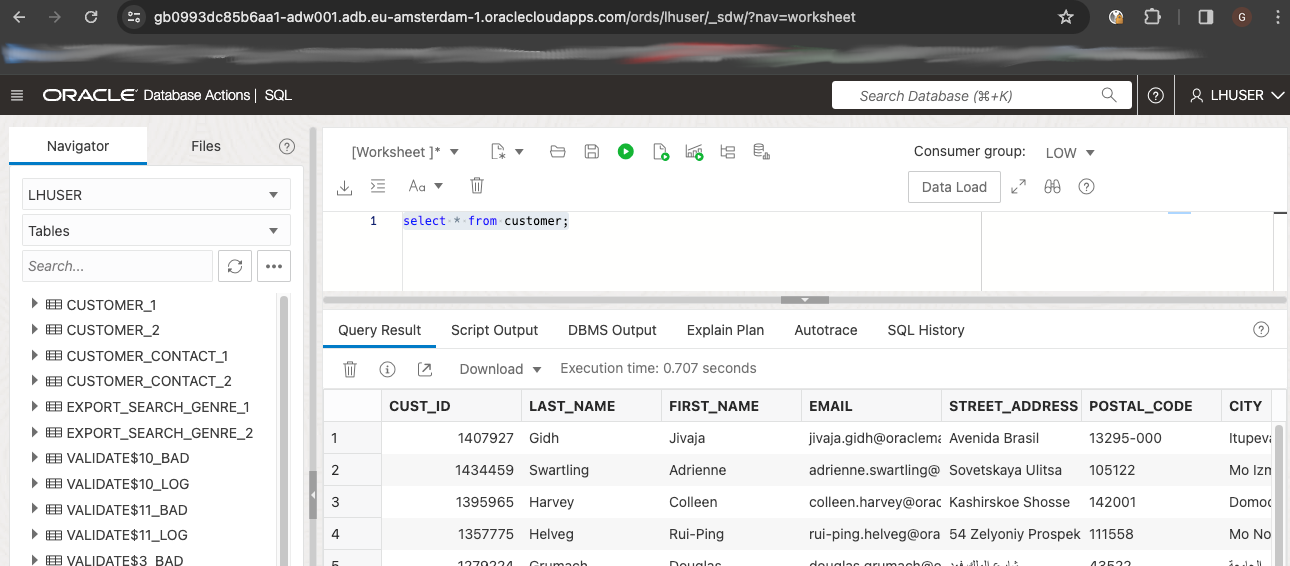
Task: Clear query results with the results trash icon
Action: [350, 369]
